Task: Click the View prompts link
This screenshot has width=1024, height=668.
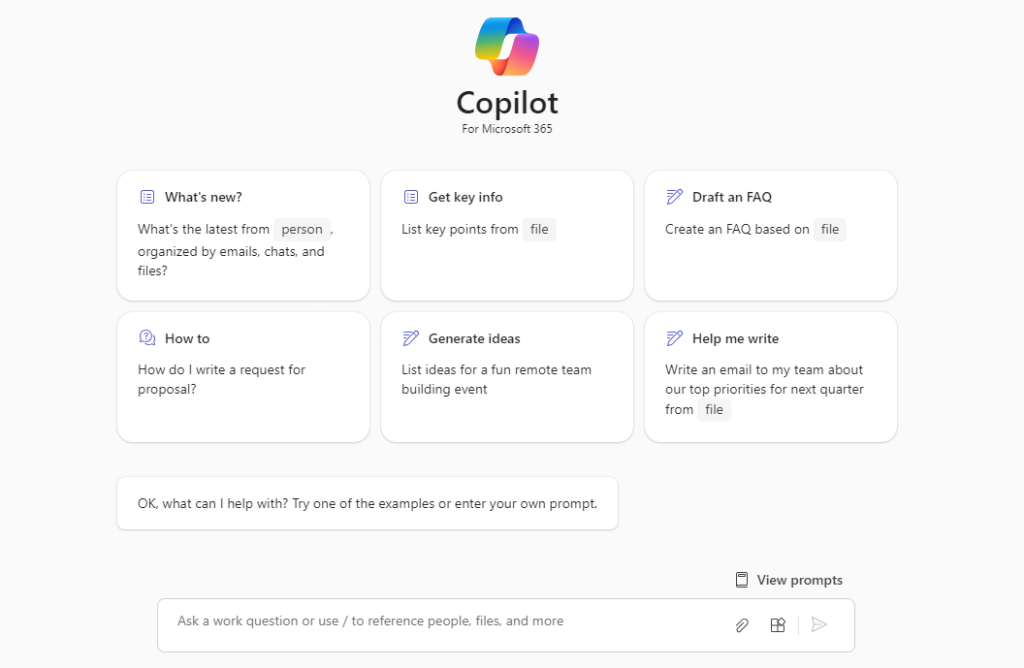Action: coord(799,580)
